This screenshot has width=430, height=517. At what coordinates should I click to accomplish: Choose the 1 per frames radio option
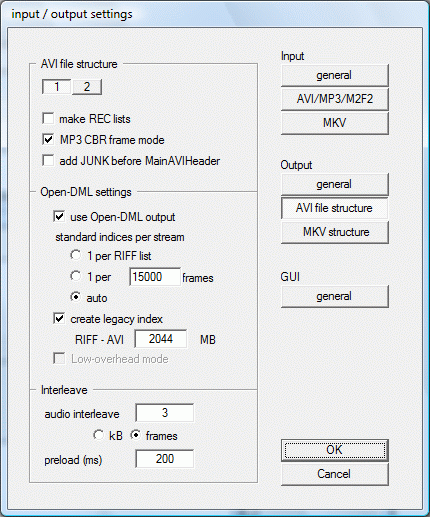76,276
